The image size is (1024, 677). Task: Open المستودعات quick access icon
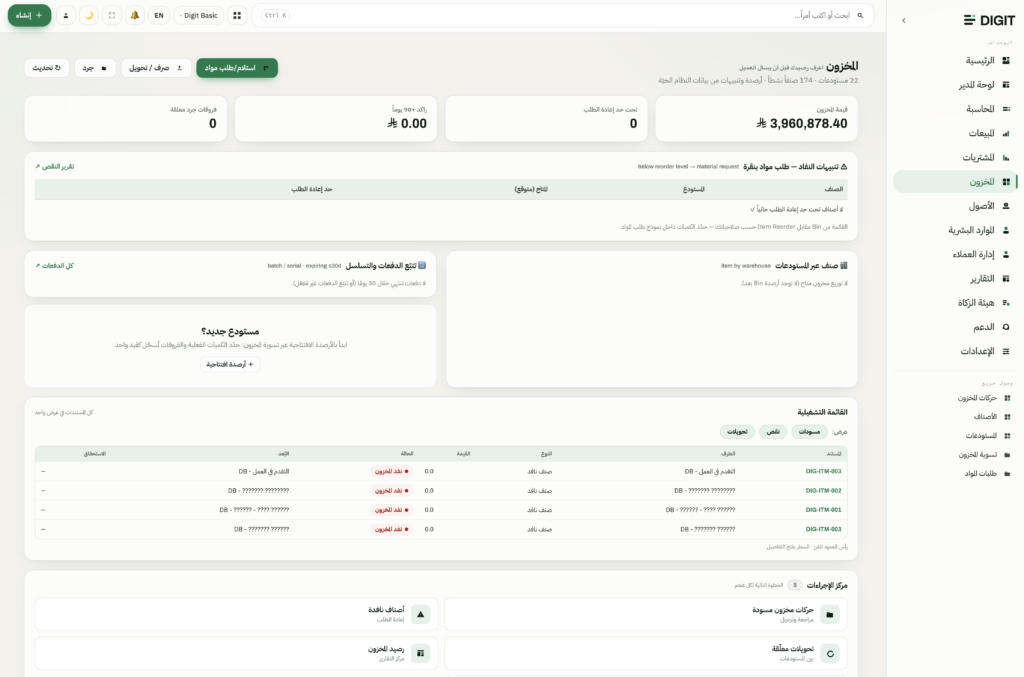coord(1007,435)
